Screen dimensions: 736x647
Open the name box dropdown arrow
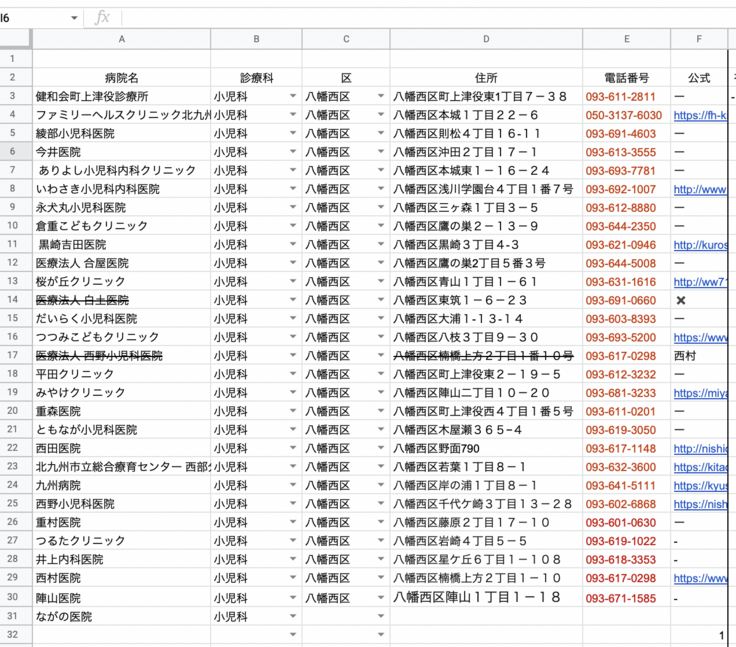tap(75, 18)
